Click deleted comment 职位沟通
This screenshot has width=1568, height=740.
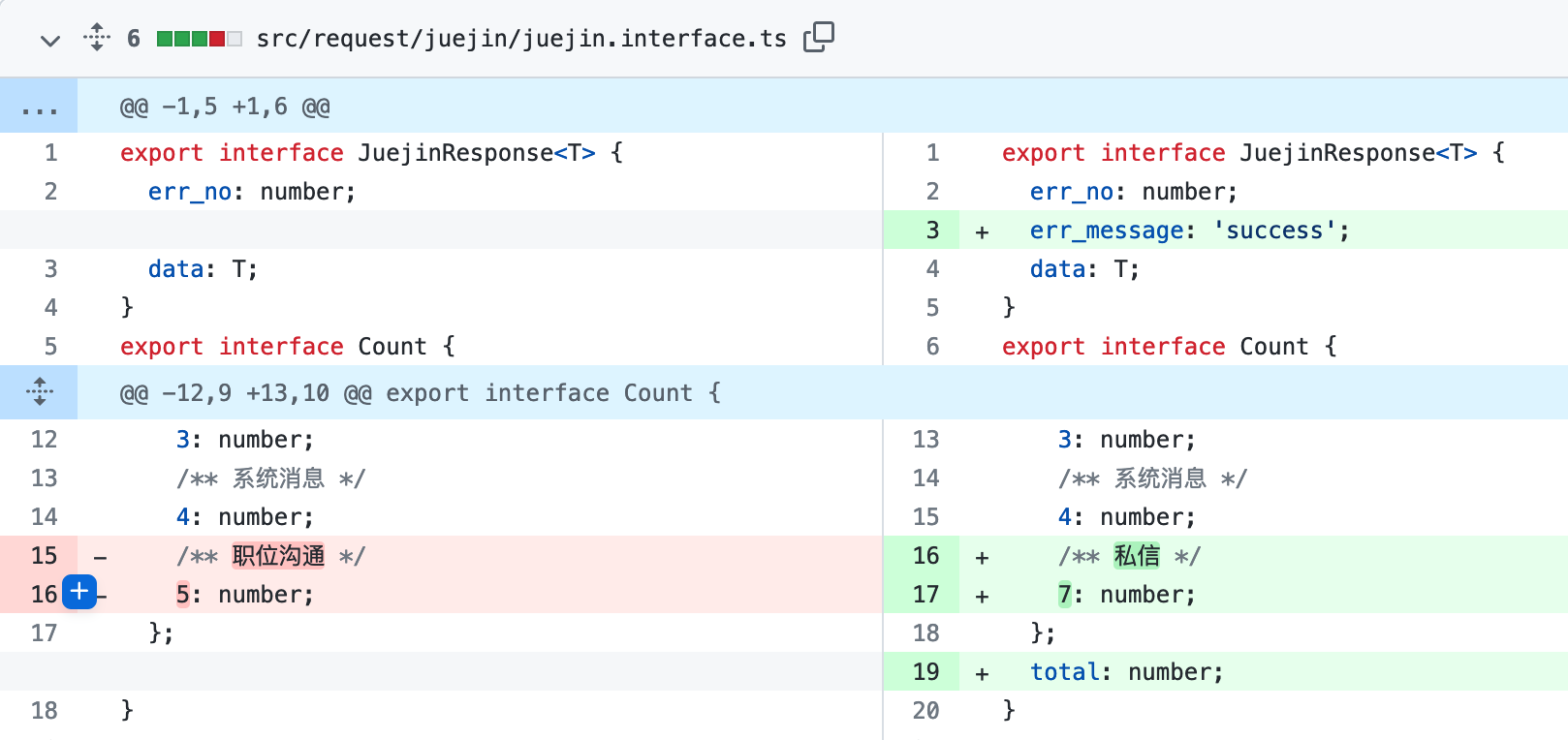click(x=278, y=556)
